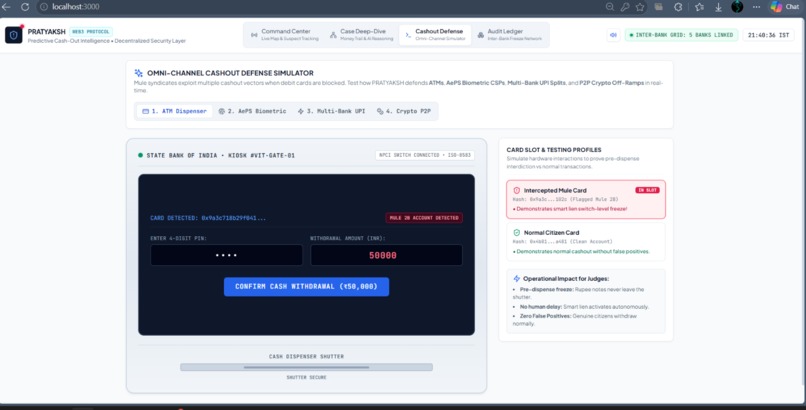
Task: Switch to Case Deep-Dive tab
Action: coord(361,35)
